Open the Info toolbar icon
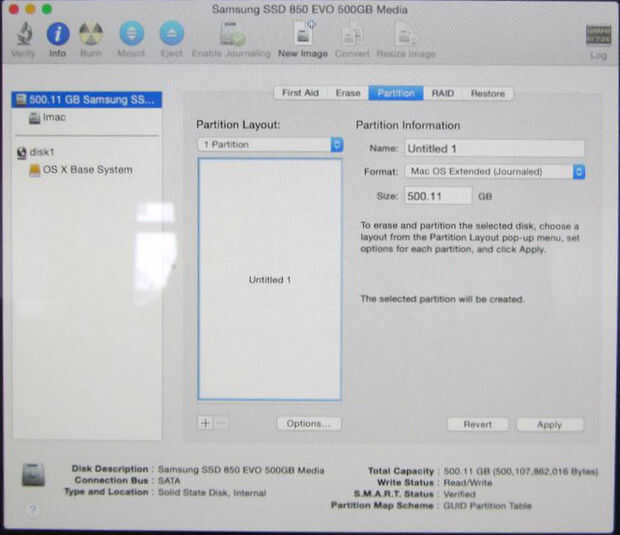The width and height of the screenshot is (620, 535). coord(58,34)
